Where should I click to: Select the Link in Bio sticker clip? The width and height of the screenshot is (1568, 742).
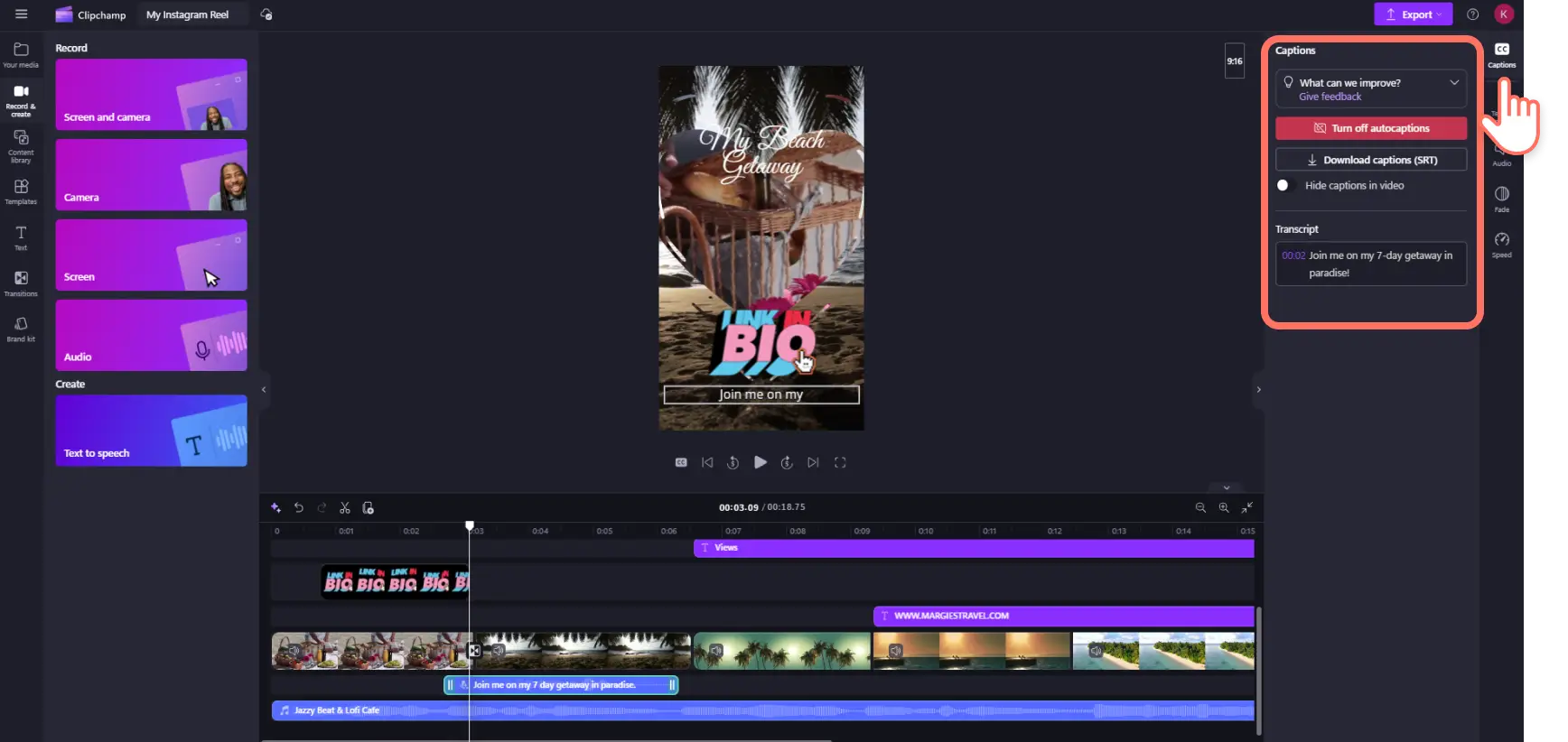(x=396, y=582)
